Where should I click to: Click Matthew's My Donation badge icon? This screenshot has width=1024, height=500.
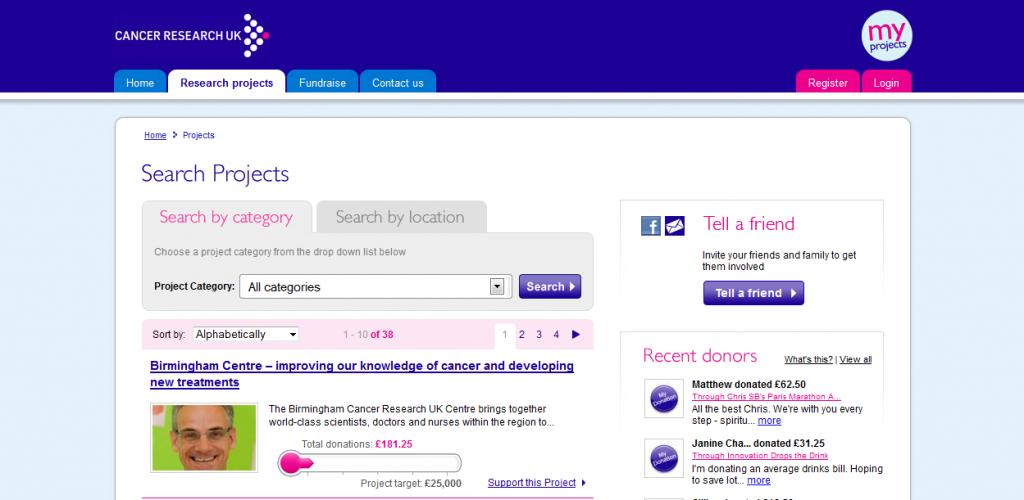pos(664,399)
